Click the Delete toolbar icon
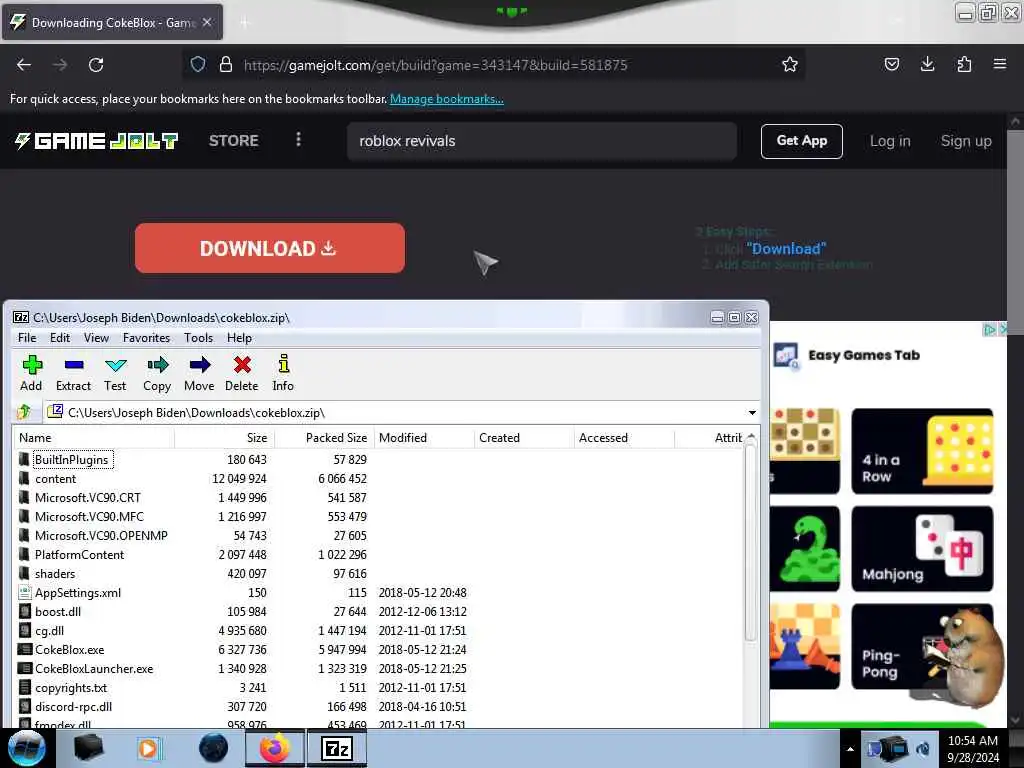Viewport: 1024px width, 768px height. [242, 374]
